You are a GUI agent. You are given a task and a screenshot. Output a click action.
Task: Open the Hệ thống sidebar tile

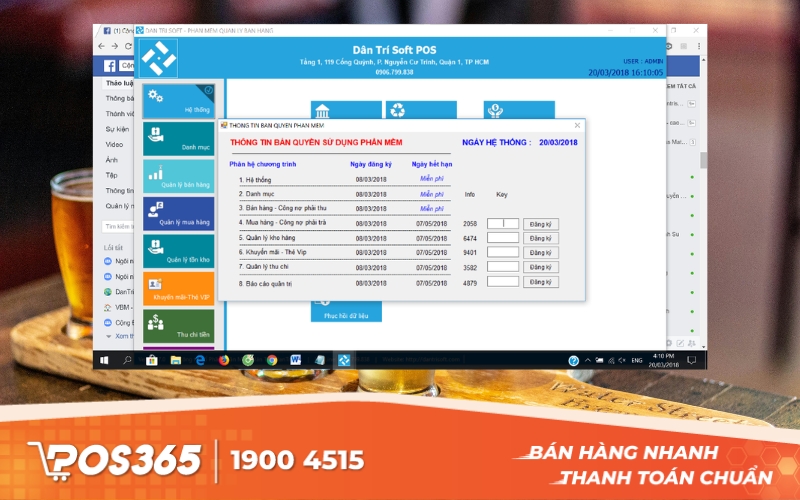click(x=179, y=101)
